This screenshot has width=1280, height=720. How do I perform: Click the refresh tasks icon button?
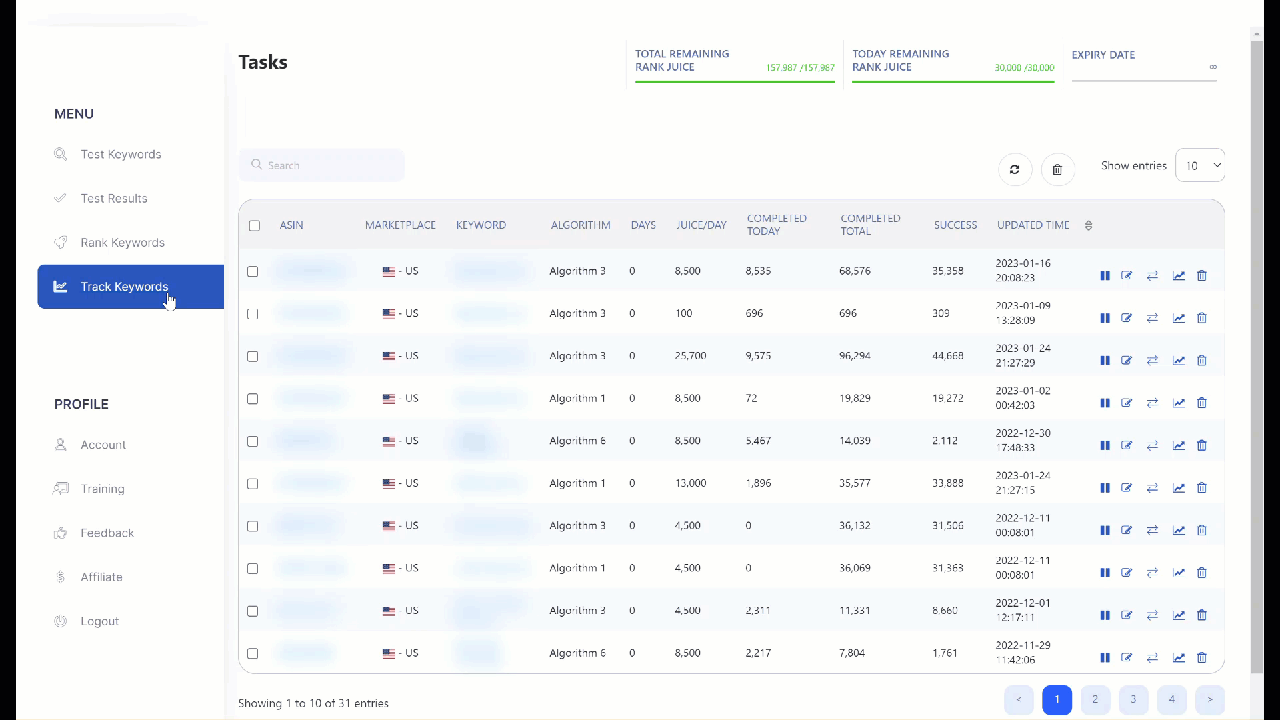click(x=1014, y=170)
